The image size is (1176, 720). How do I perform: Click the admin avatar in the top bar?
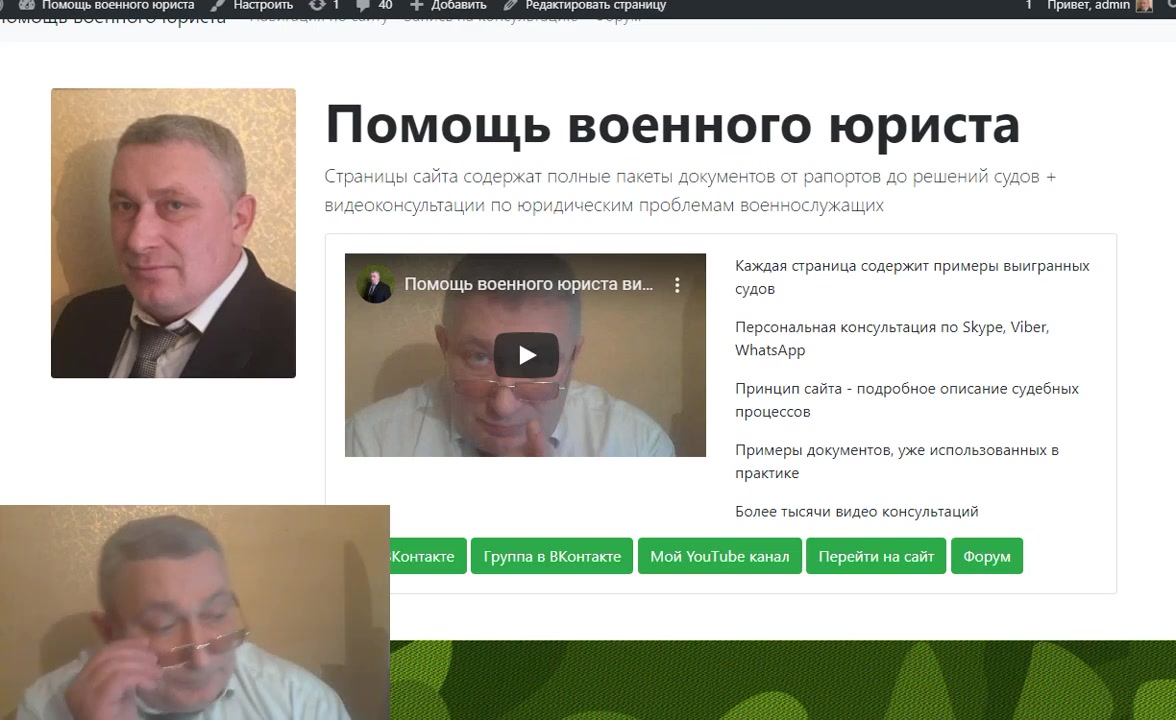click(1144, 5)
